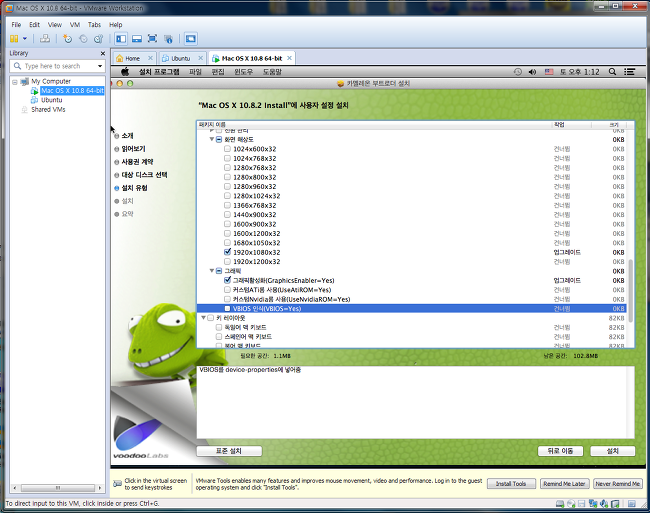Toggle the thumbnail bar icon
Viewport: 650px width, 513px height.
[x=137, y=39]
